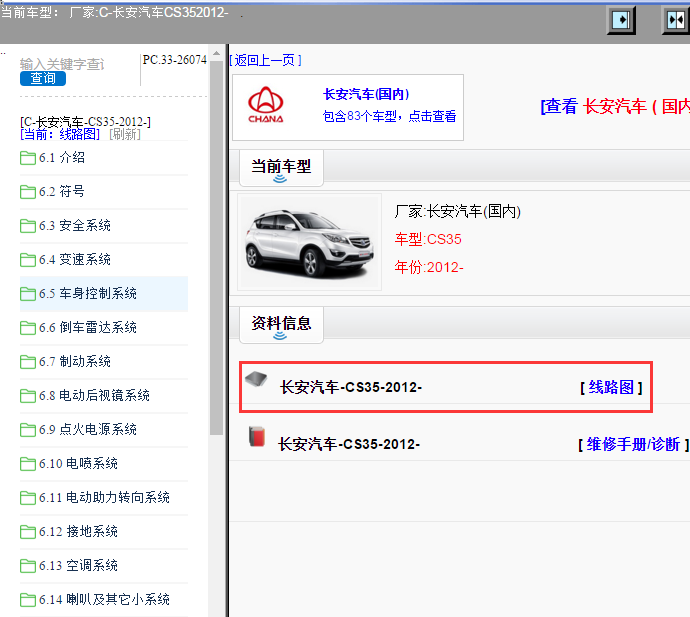The image size is (690, 617).
Task: Select 6.3 安全系统 in the tree
Action: [x=75, y=225]
